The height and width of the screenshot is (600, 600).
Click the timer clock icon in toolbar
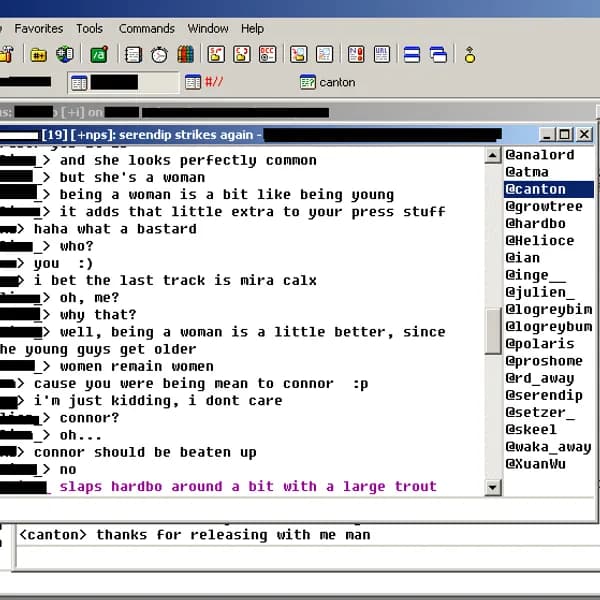coord(159,54)
